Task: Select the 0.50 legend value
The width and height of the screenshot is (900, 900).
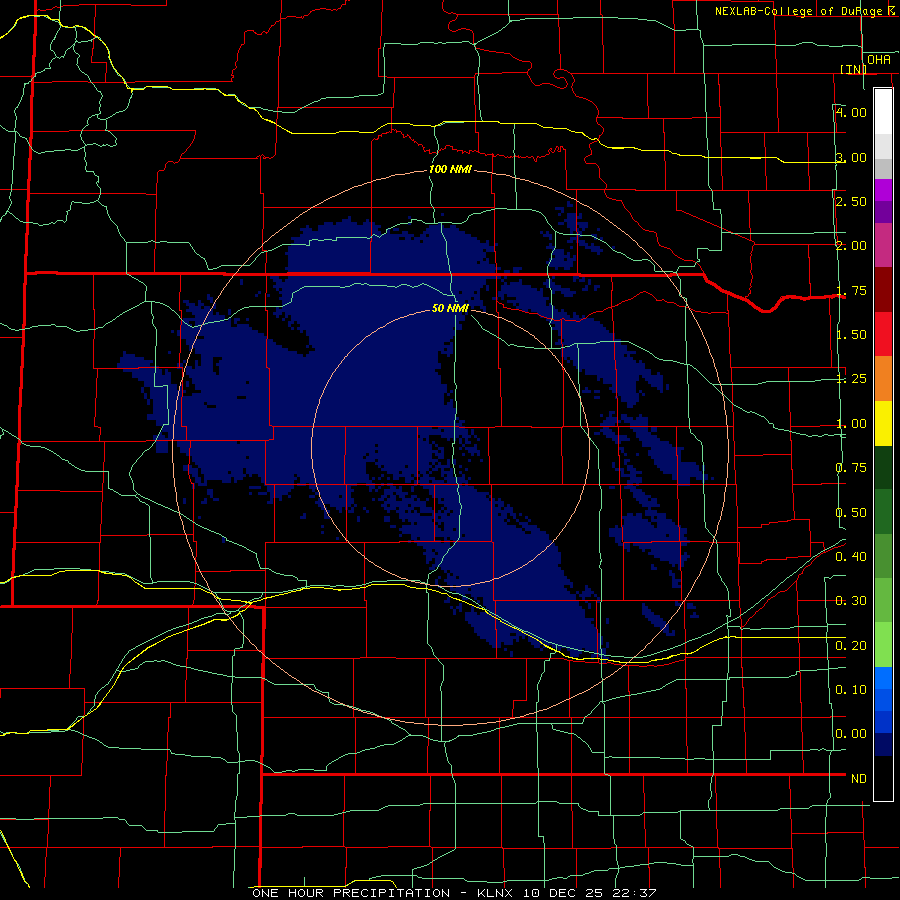Action: click(851, 513)
